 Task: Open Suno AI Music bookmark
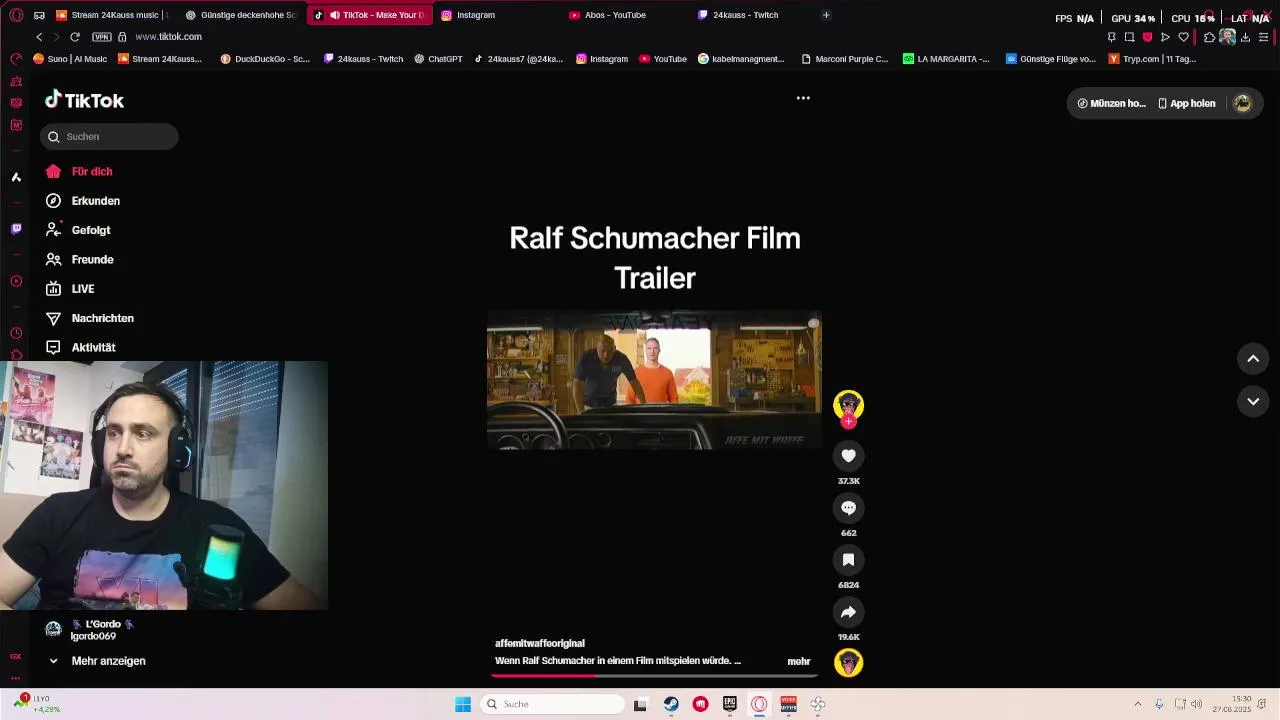tap(70, 59)
